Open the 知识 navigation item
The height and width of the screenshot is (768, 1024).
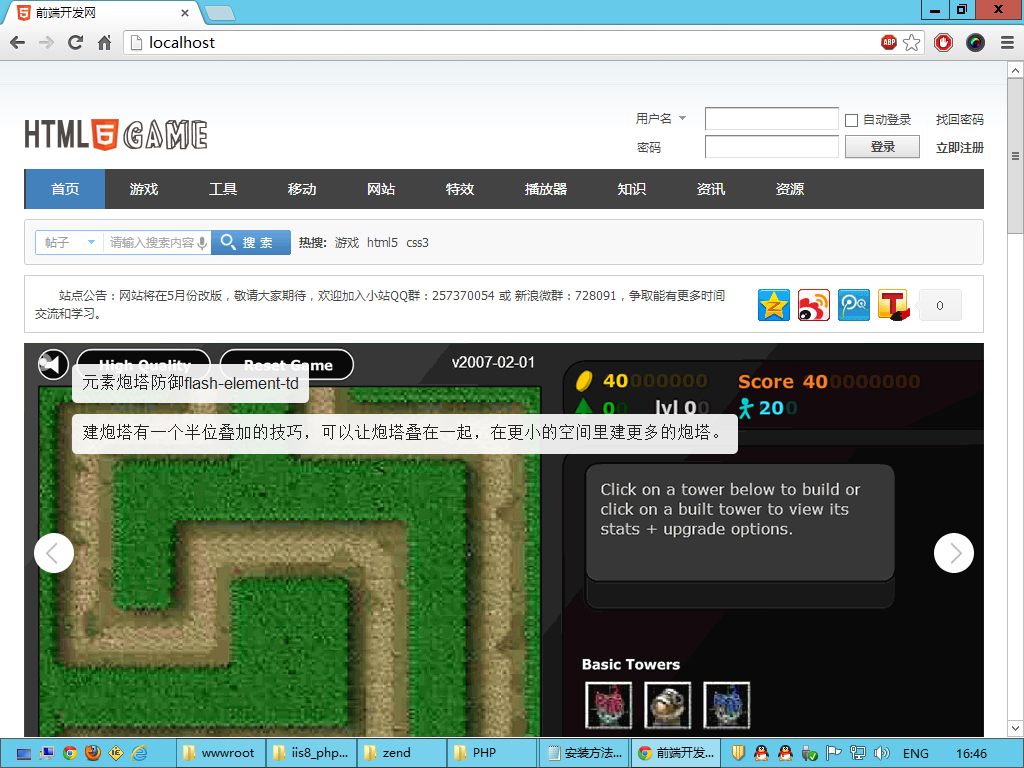632,189
